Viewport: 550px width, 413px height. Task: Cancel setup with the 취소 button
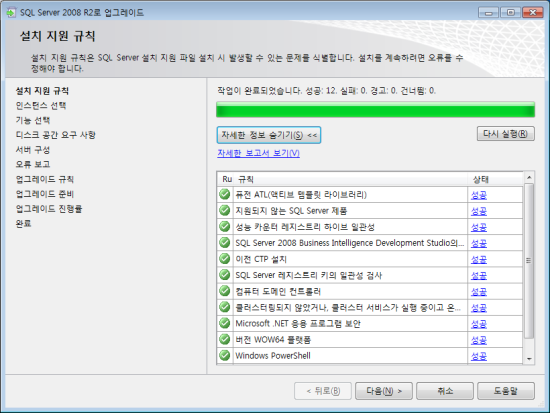tap(445, 391)
